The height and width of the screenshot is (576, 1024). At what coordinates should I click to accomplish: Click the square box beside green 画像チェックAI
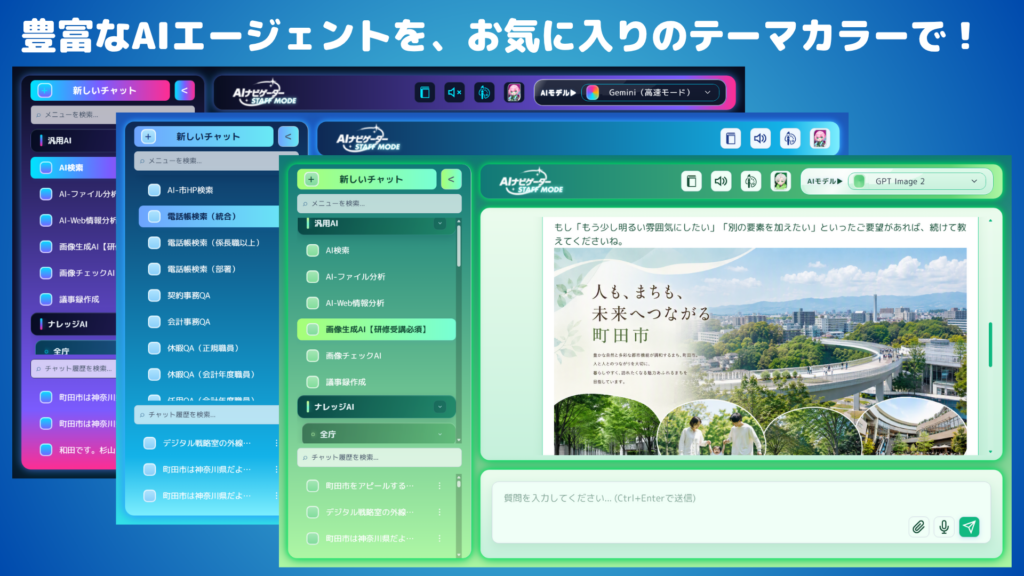point(313,356)
